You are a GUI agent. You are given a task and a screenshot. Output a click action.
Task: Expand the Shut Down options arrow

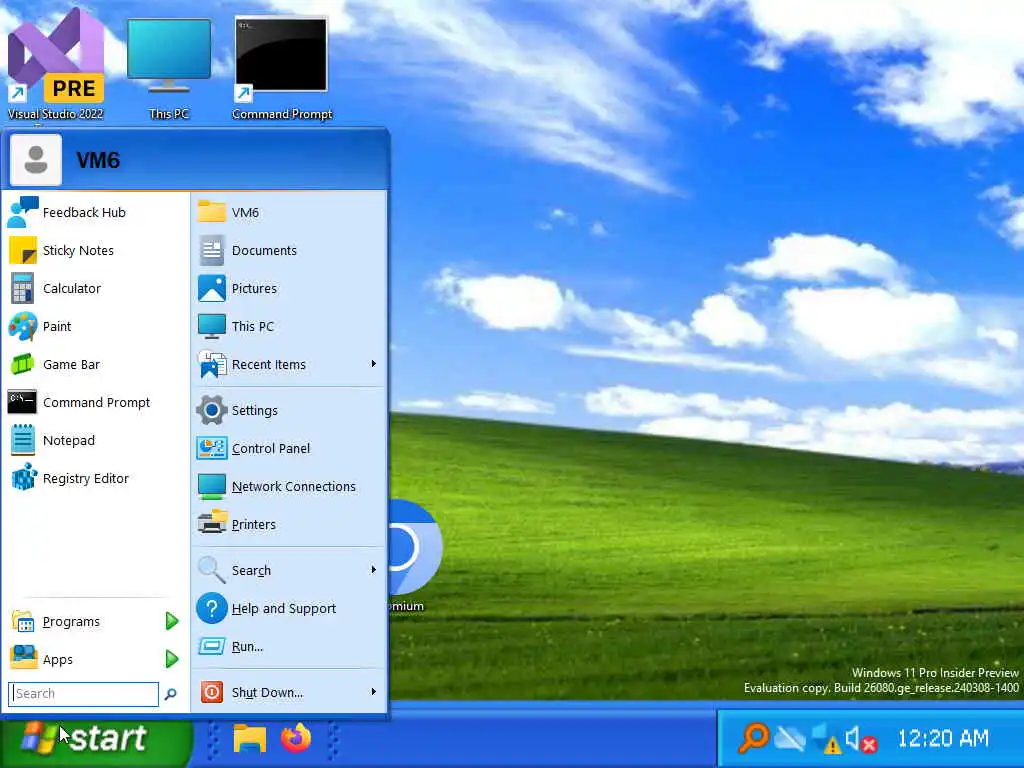[374, 692]
